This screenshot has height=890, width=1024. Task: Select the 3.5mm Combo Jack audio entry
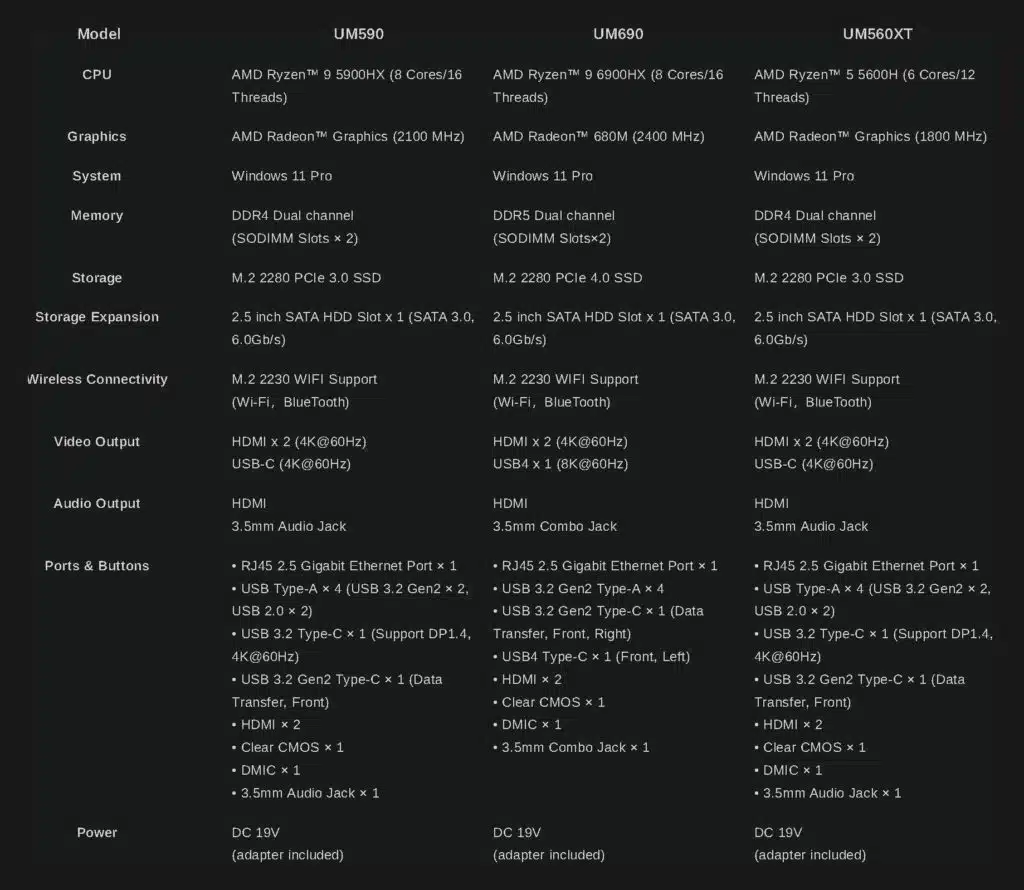(x=554, y=526)
